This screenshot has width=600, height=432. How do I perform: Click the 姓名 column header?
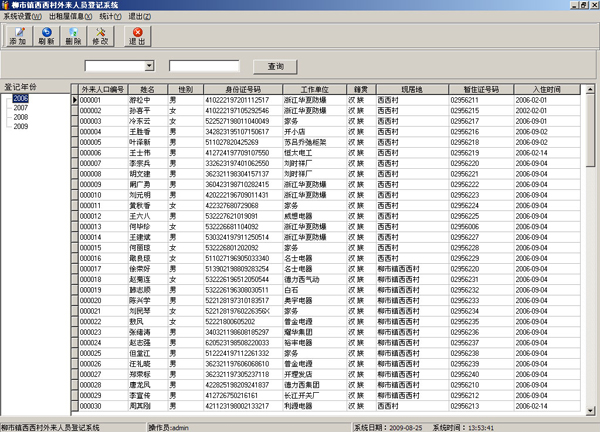147,90
